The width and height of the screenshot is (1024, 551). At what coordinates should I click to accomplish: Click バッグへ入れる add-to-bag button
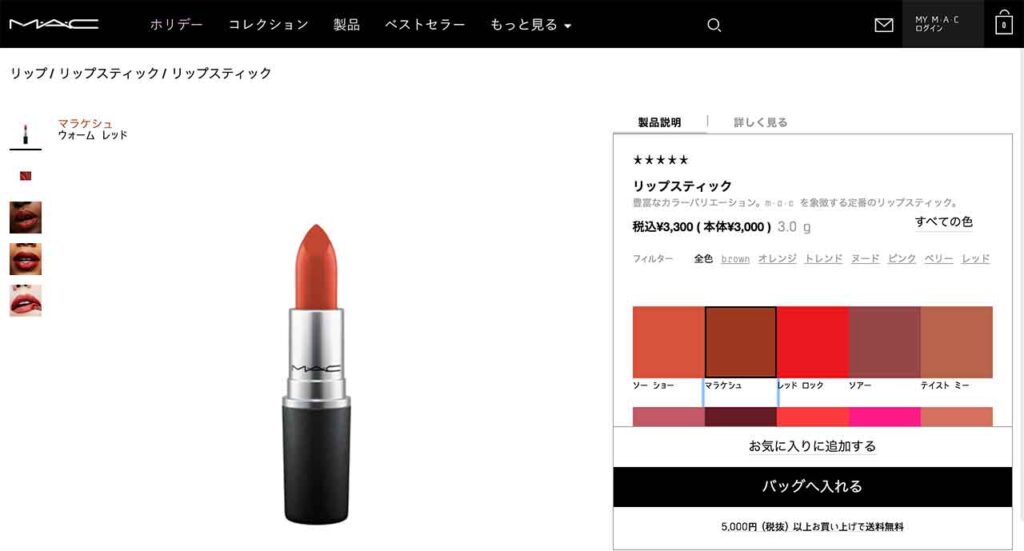point(812,486)
